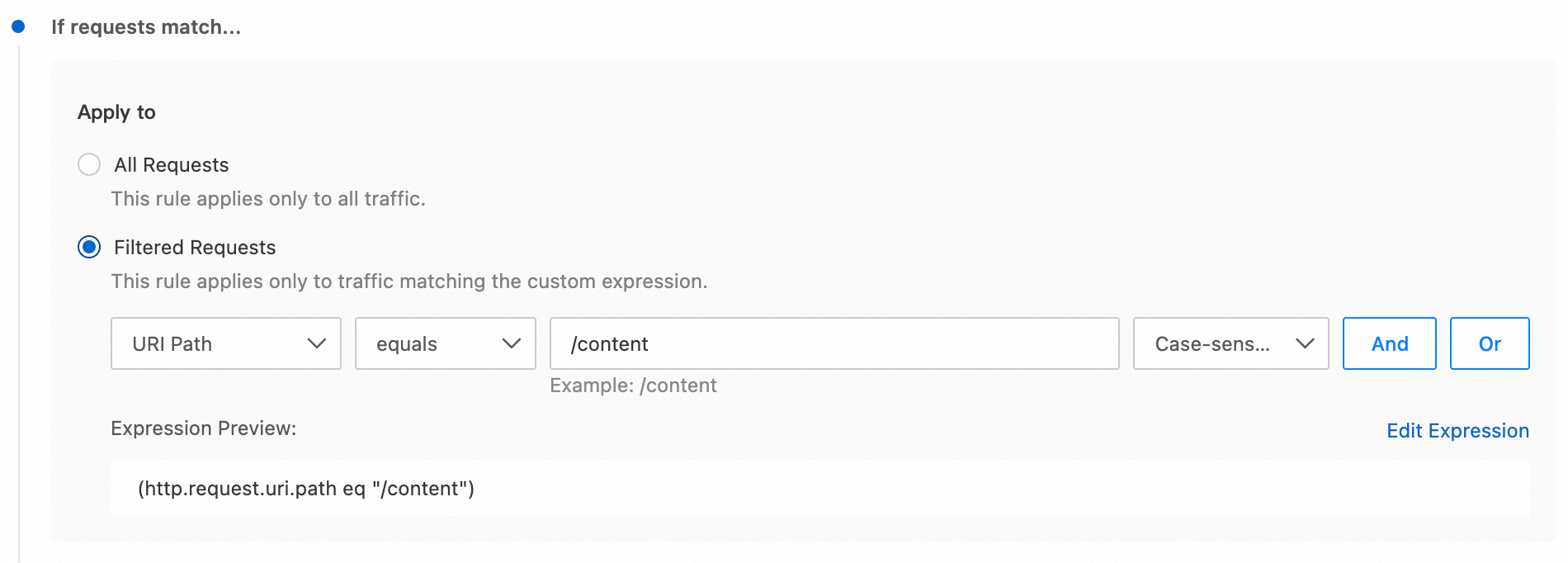This screenshot has width=1568, height=563.
Task: Click the "Filtered Requests" label text
Action: (195, 248)
